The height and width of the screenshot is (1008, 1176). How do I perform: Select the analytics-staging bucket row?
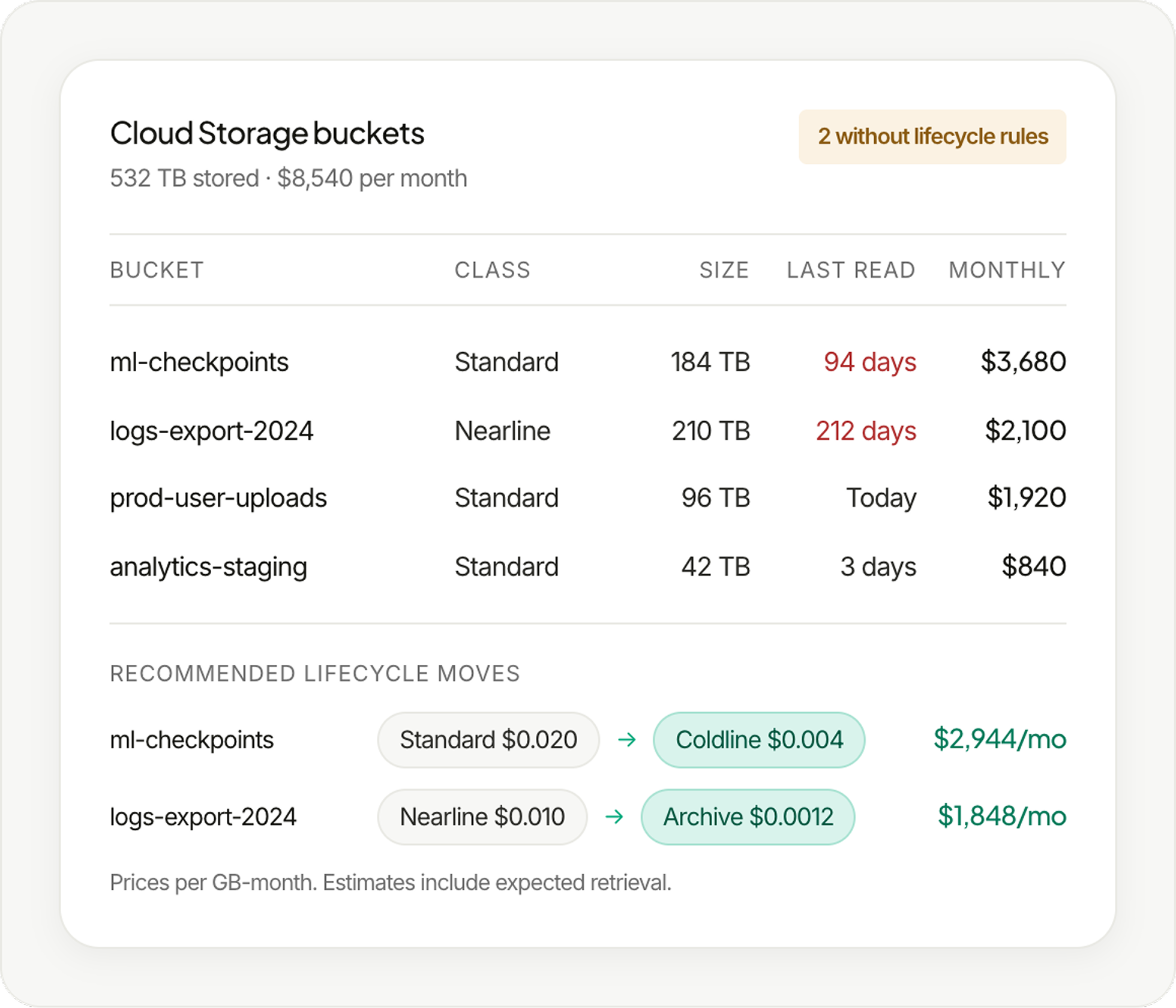[x=588, y=566]
